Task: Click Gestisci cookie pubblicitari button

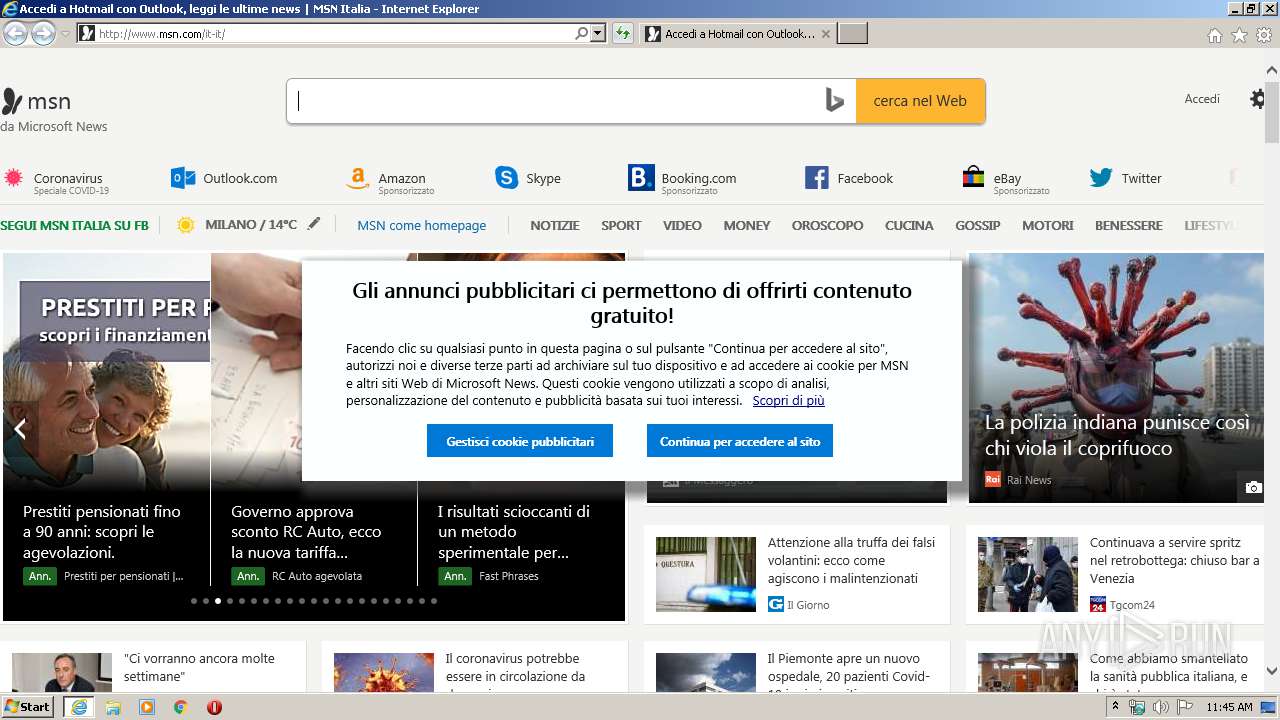Action: coord(520,441)
